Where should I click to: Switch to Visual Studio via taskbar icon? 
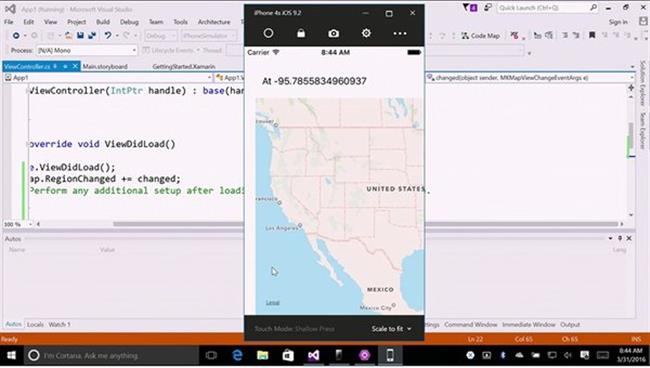[313, 355]
